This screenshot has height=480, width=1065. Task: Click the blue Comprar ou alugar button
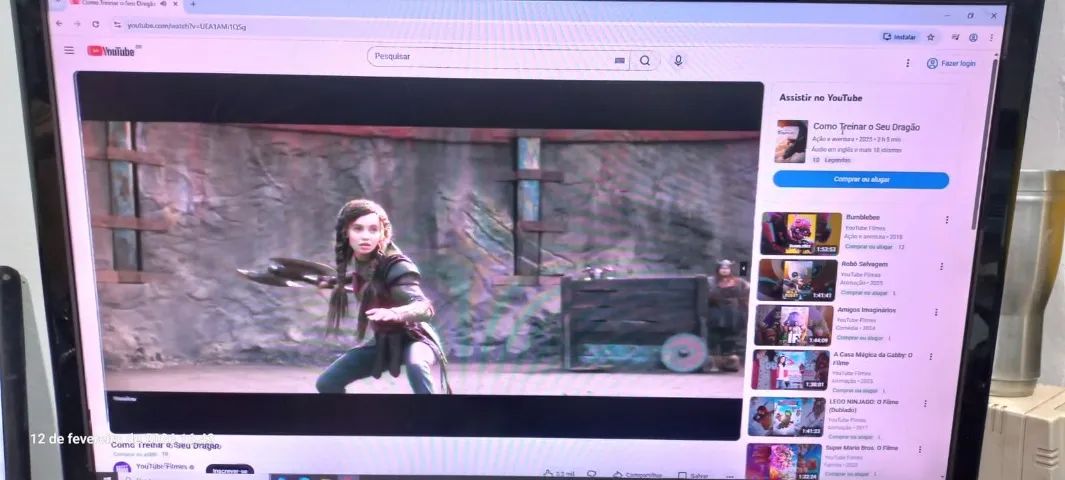(860, 180)
